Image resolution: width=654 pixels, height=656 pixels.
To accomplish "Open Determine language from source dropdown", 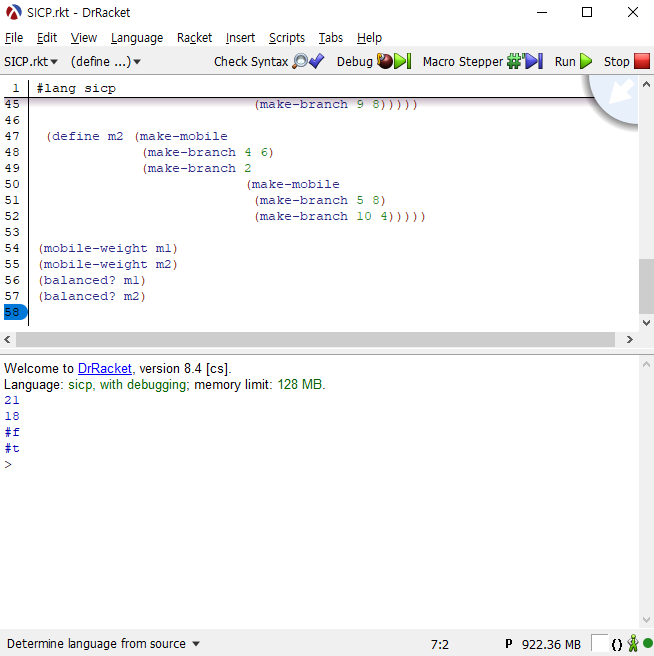I will click(x=104, y=644).
